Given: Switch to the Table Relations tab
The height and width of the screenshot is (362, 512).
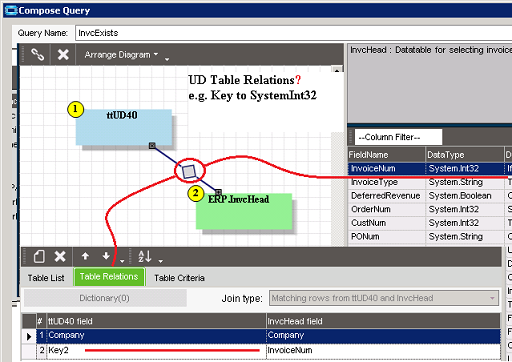Looking at the screenshot, I should [x=109, y=277].
